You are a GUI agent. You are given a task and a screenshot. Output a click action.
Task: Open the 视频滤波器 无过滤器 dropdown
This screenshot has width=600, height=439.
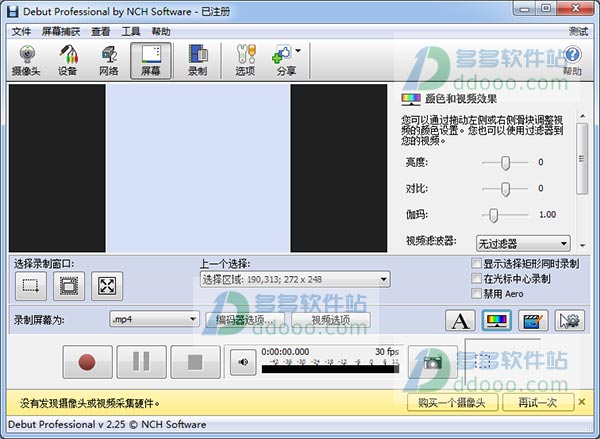[523, 243]
